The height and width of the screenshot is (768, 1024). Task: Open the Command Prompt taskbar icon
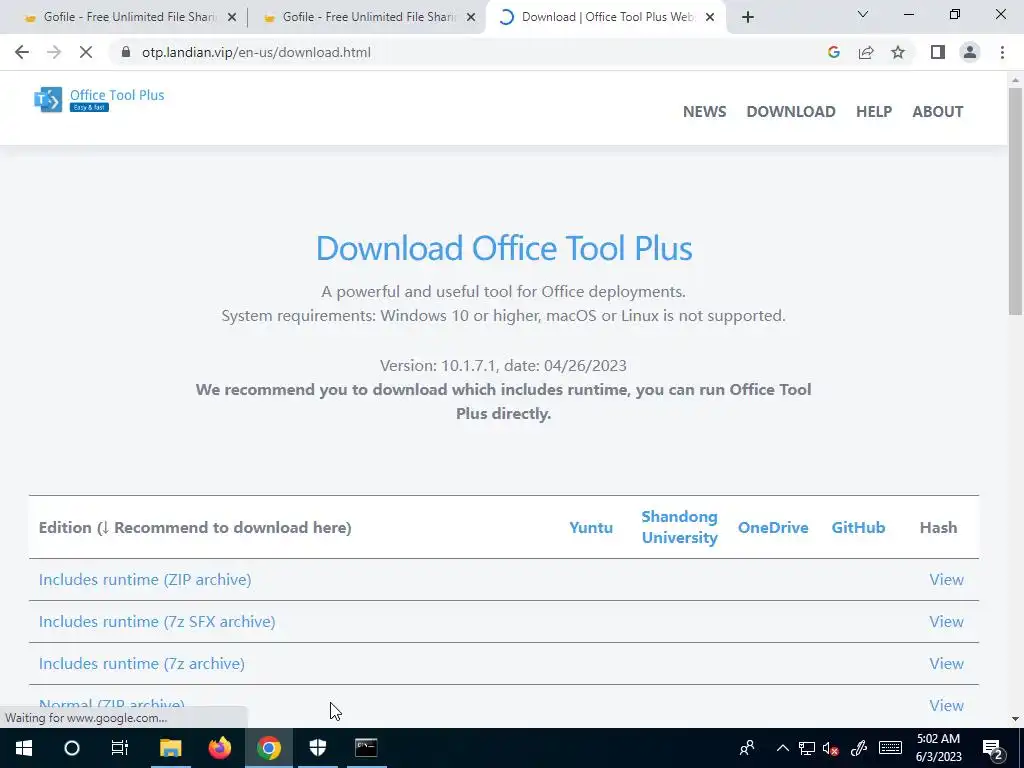pyautogui.click(x=366, y=748)
